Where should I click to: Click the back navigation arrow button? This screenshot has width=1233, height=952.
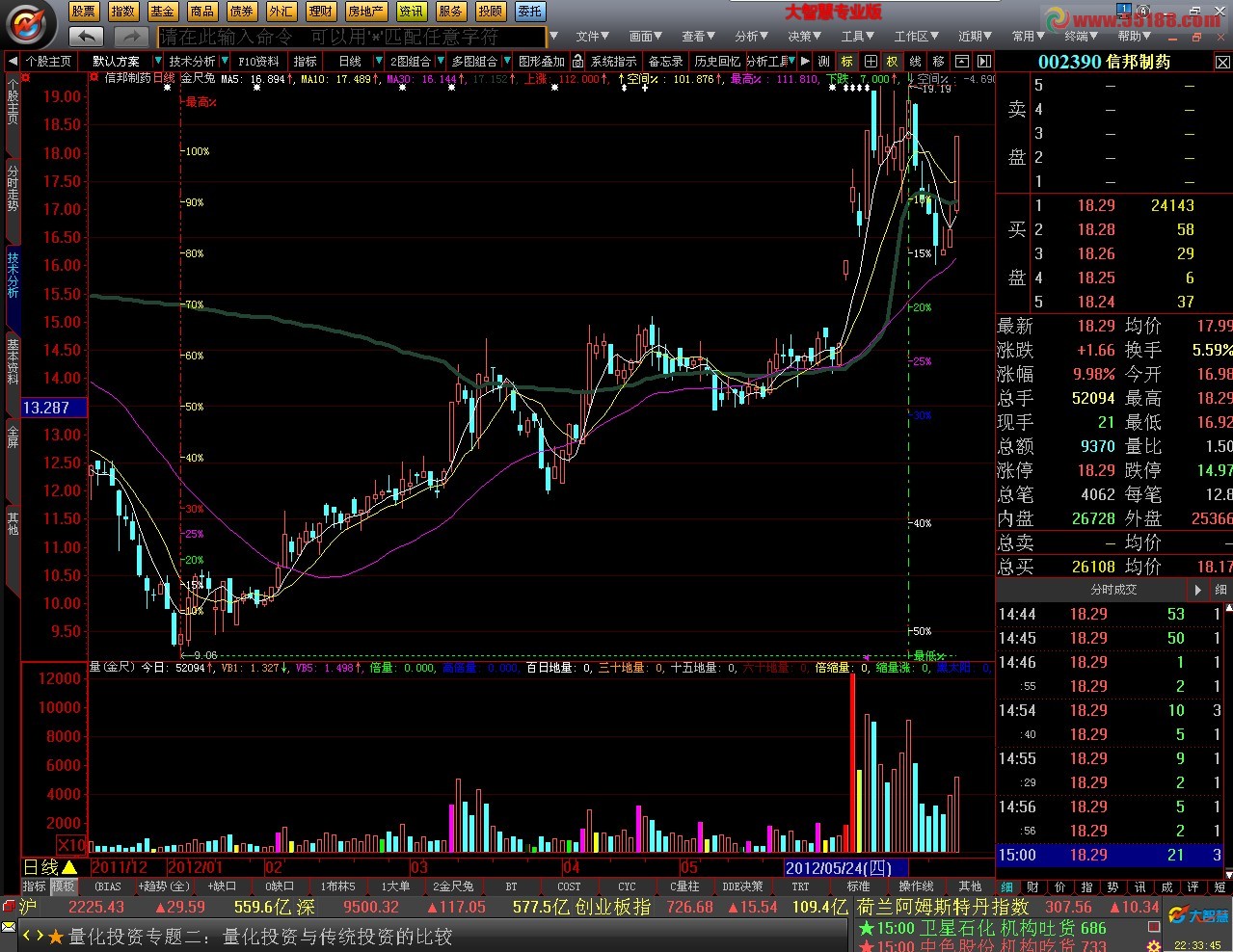tap(86, 37)
